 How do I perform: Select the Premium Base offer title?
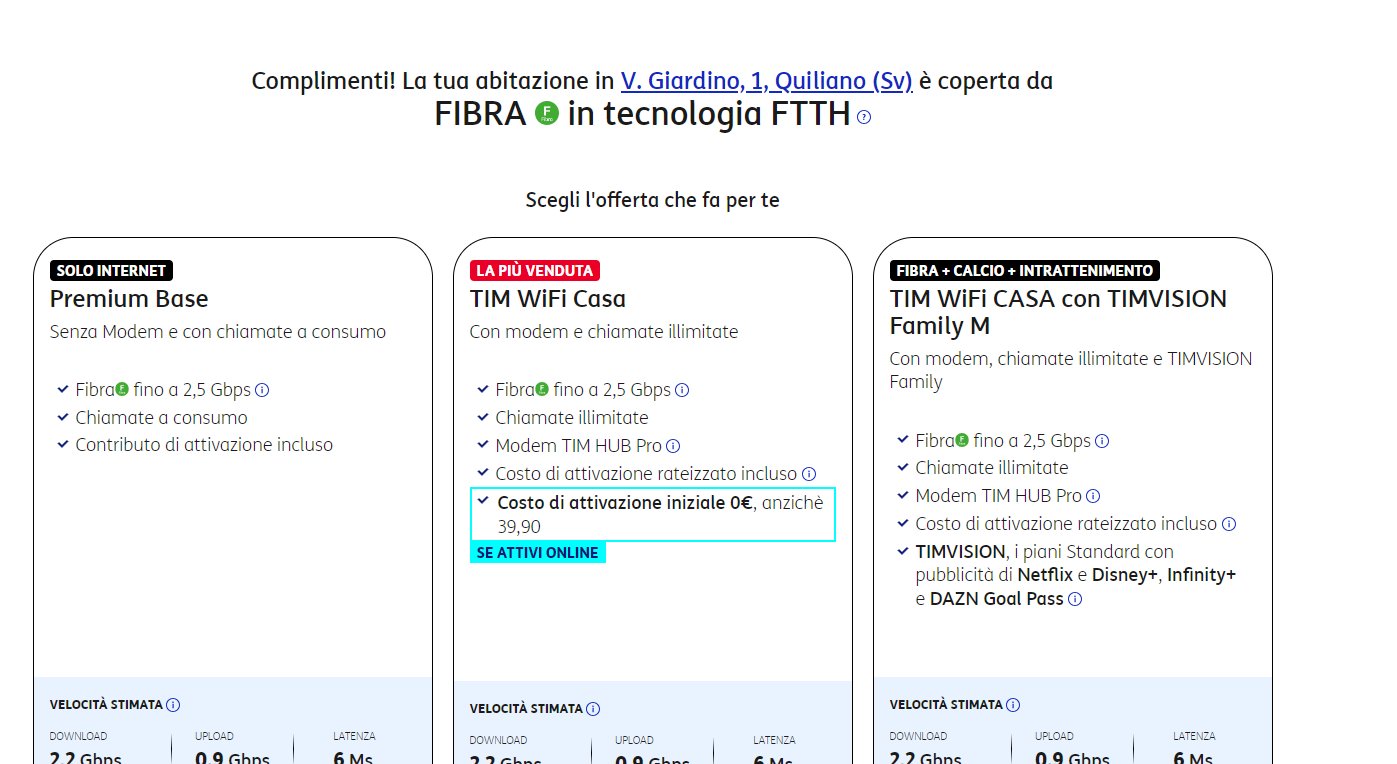click(129, 299)
